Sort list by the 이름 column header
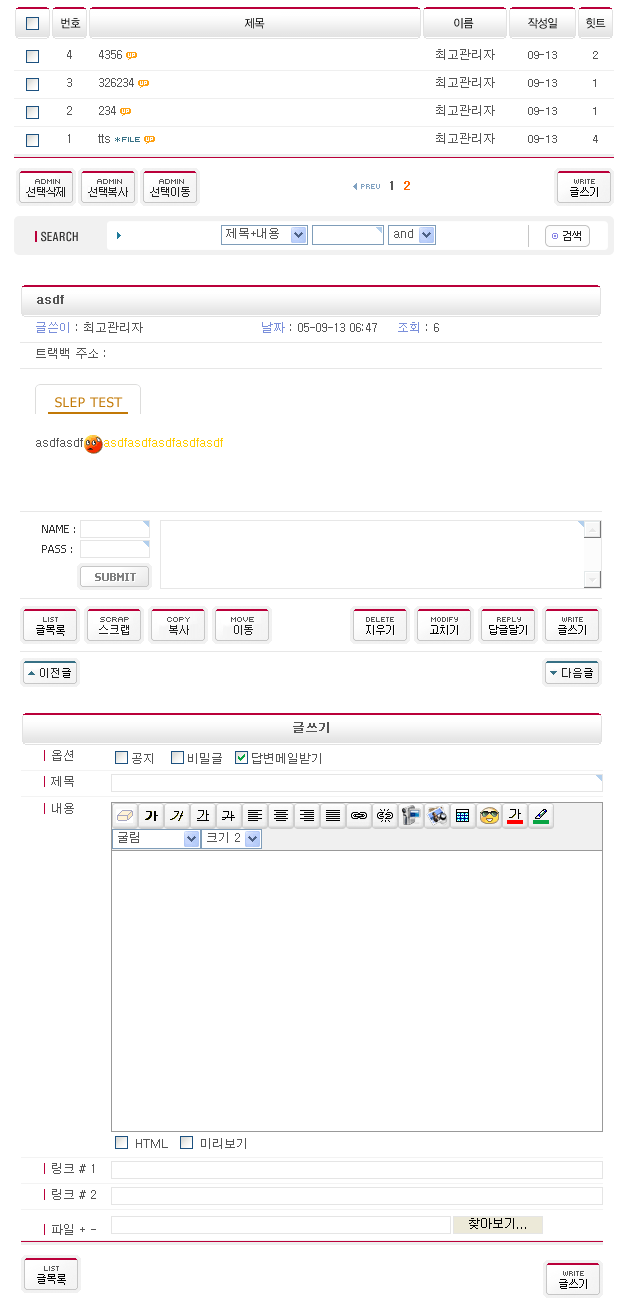This screenshot has width=629, height=1302. (x=464, y=23)
